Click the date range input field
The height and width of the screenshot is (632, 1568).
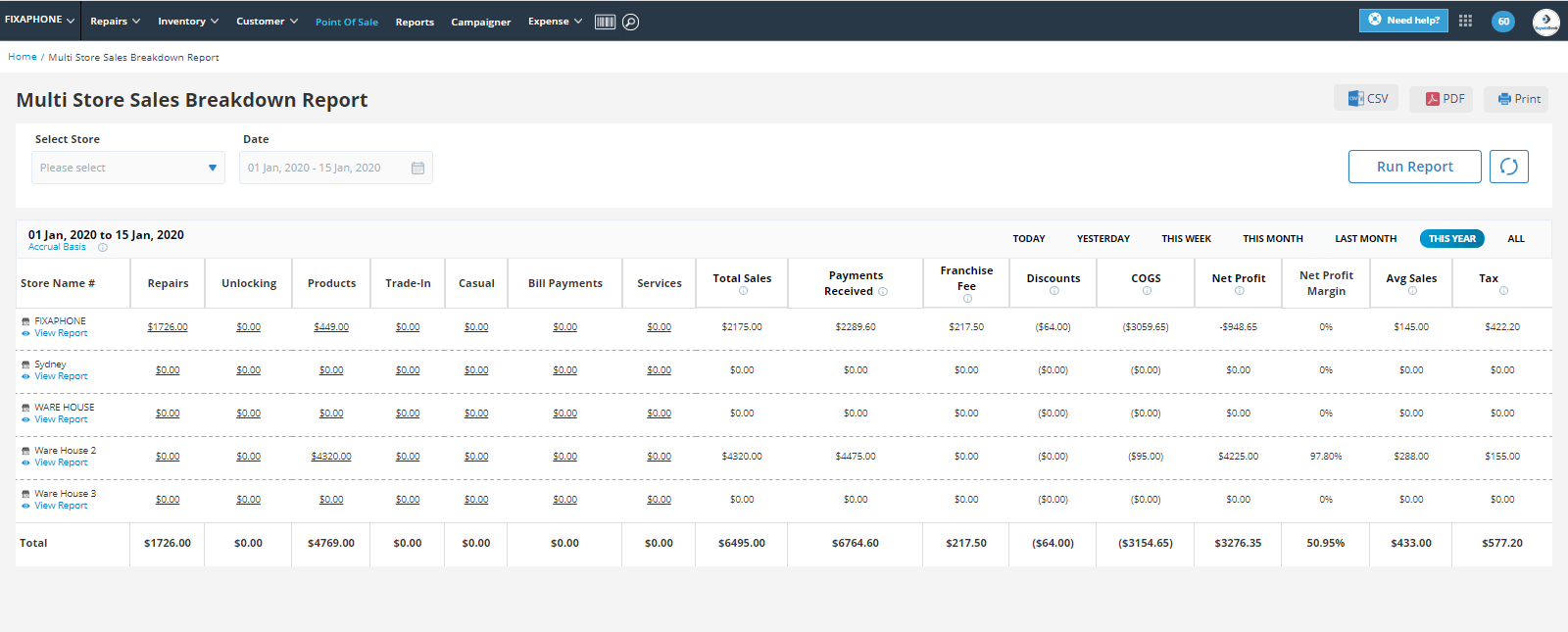click(336, 168)
